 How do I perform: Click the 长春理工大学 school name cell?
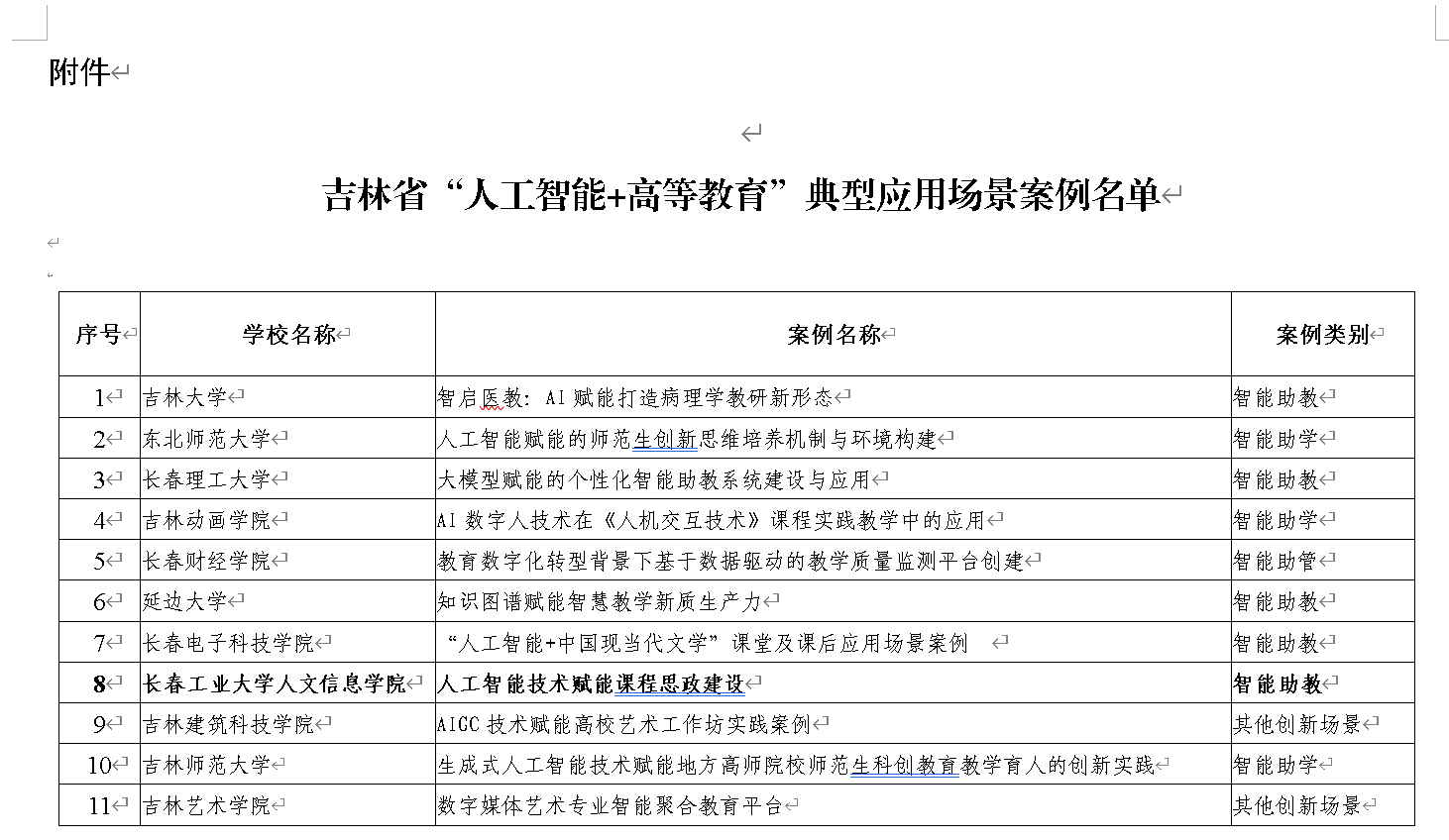(206, 480)
